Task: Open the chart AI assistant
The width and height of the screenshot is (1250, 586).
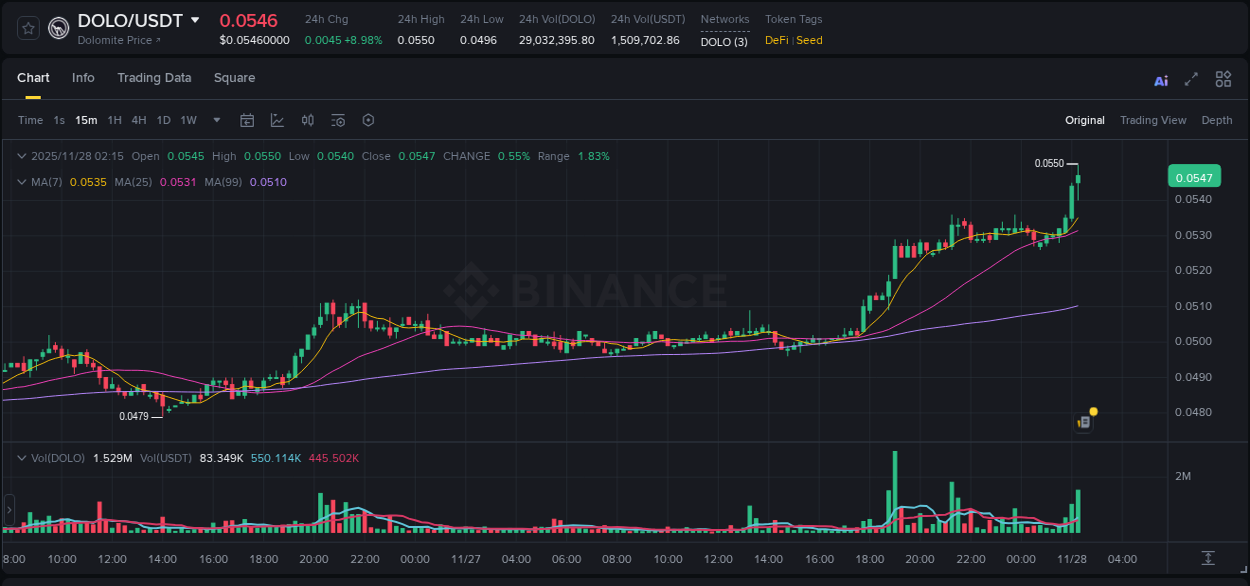Action: (1161, 79)
